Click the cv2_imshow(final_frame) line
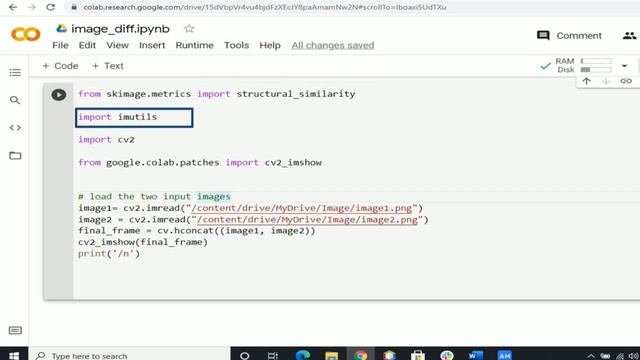 pyautogui.click(x=143, y=242)
